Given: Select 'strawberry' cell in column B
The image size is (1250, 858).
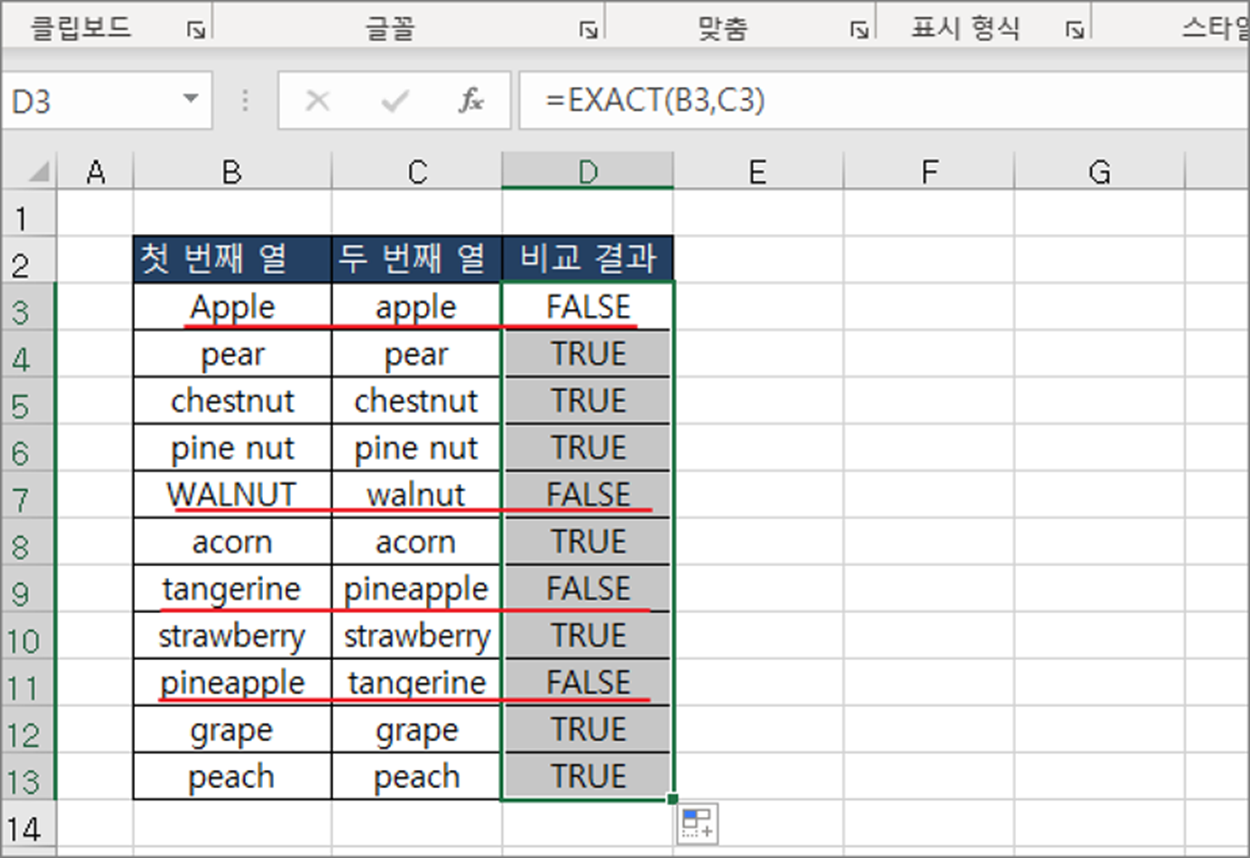Looking at the screenshot, I should click(x=232, y=636).
